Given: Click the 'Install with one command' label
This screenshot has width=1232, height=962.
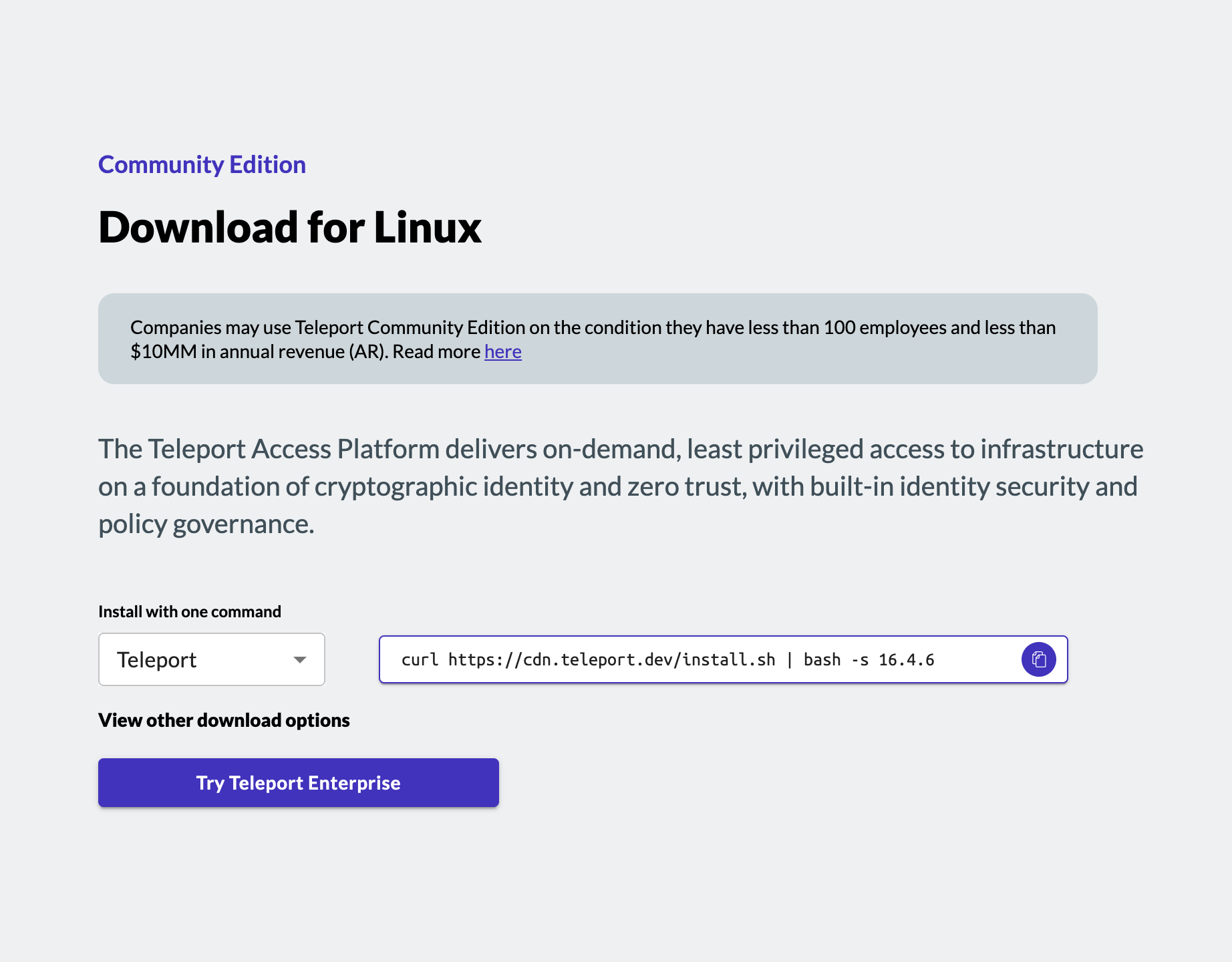Looking at the screenshot, I should (190, 611).
